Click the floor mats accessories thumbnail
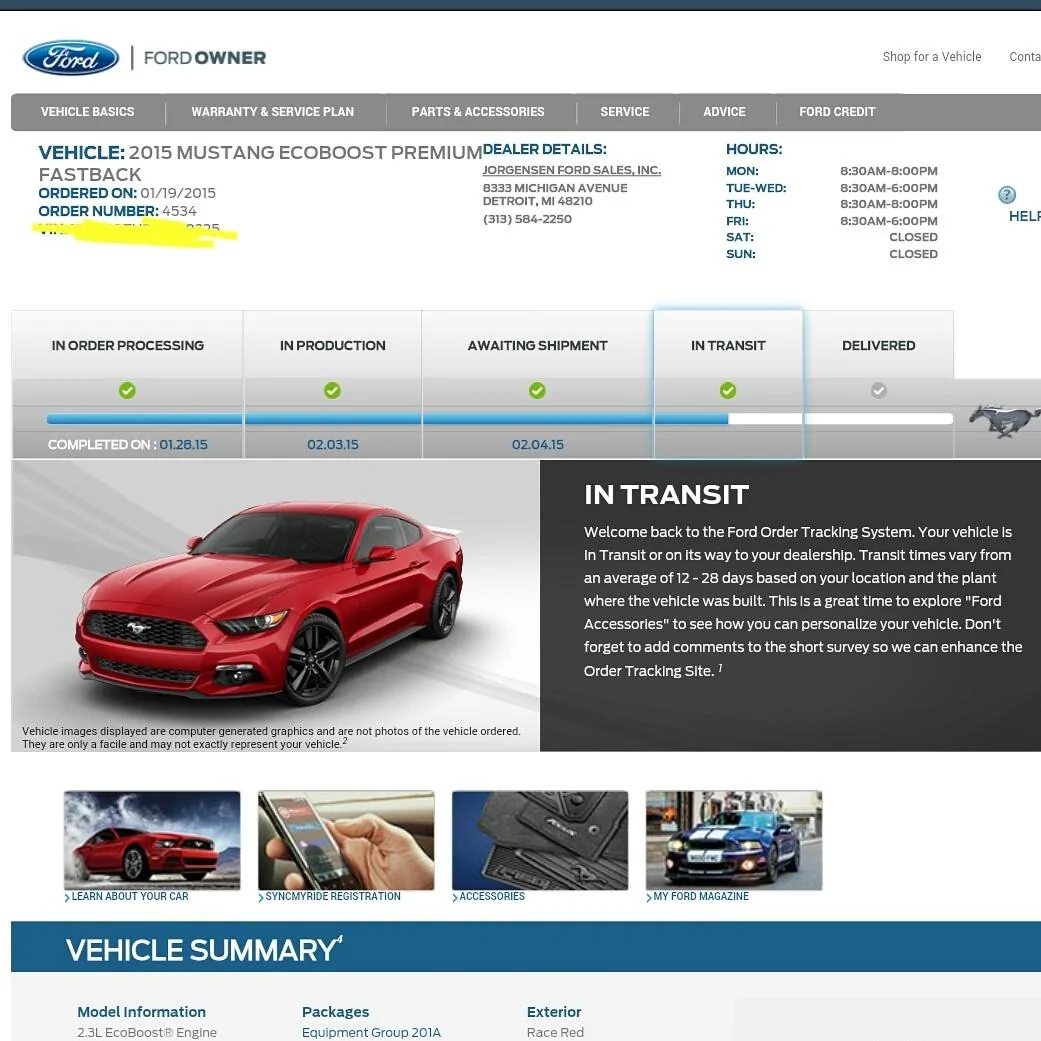 point(540,840)
